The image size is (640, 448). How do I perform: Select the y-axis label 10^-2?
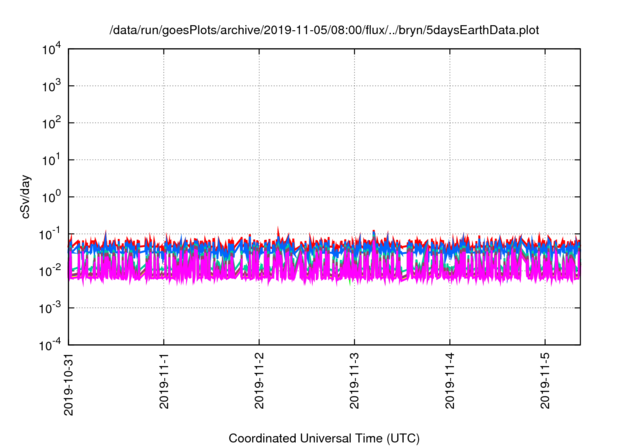coord(51,272)
